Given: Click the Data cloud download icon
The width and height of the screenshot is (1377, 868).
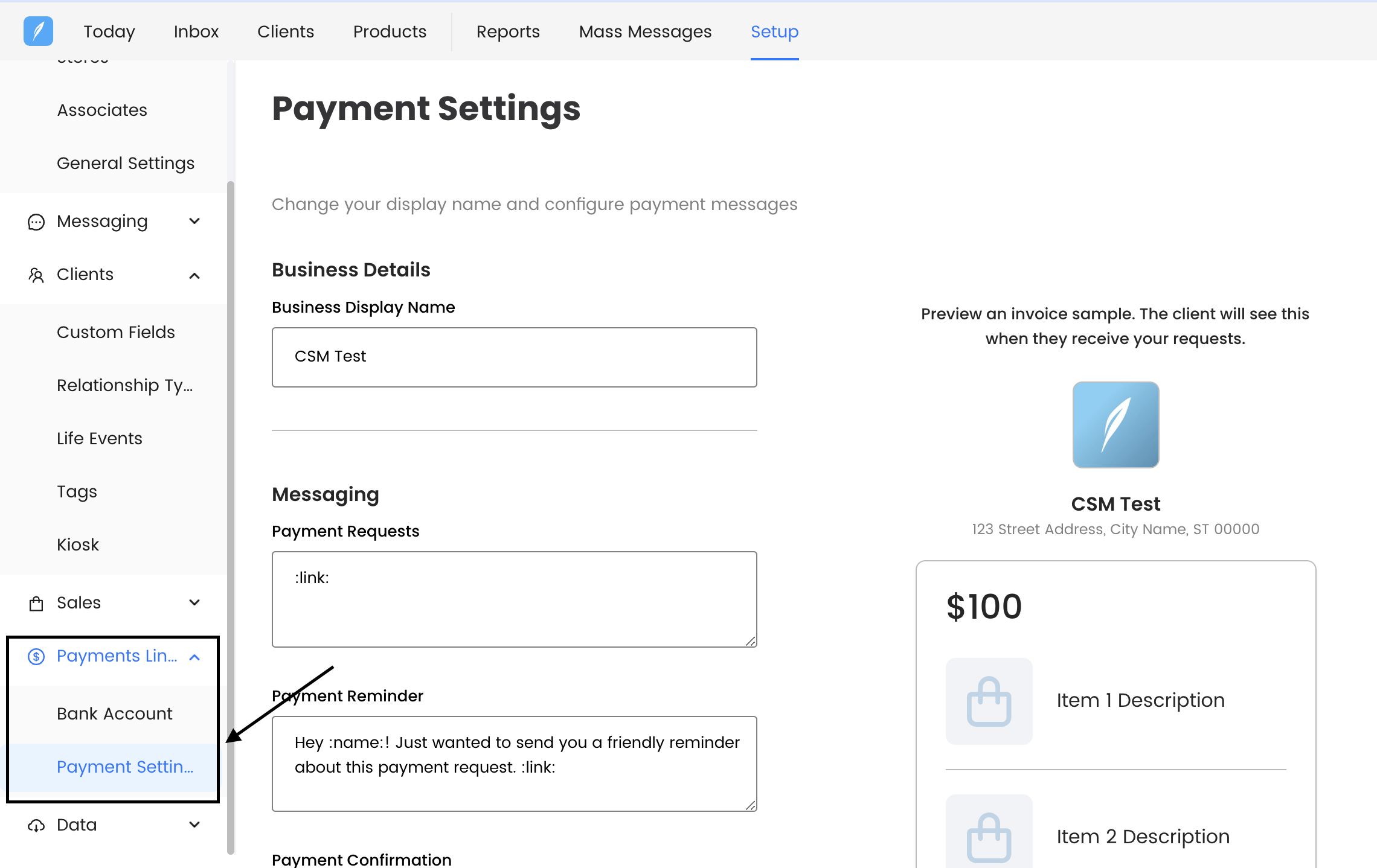Looking at the screenshot, I should [36, 825].
